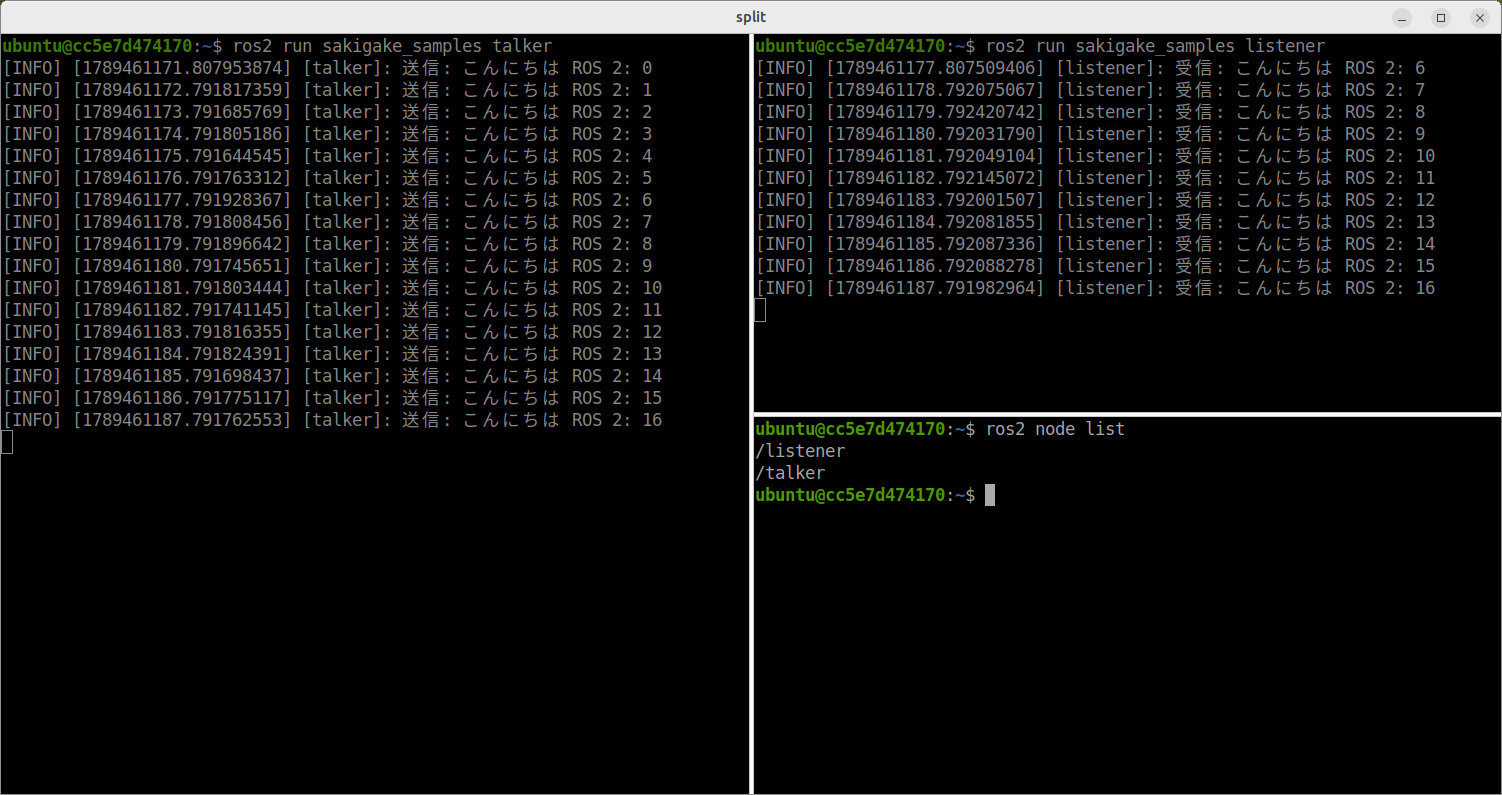Click the listener log line ending in 16
The image size is (1502, 795).
[1095, 288]
